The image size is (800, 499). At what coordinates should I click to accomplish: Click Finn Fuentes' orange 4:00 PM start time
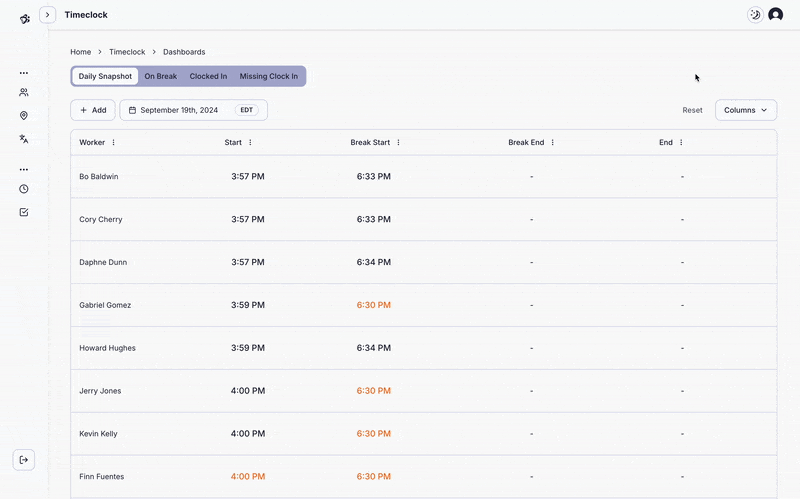pos(247,477)
